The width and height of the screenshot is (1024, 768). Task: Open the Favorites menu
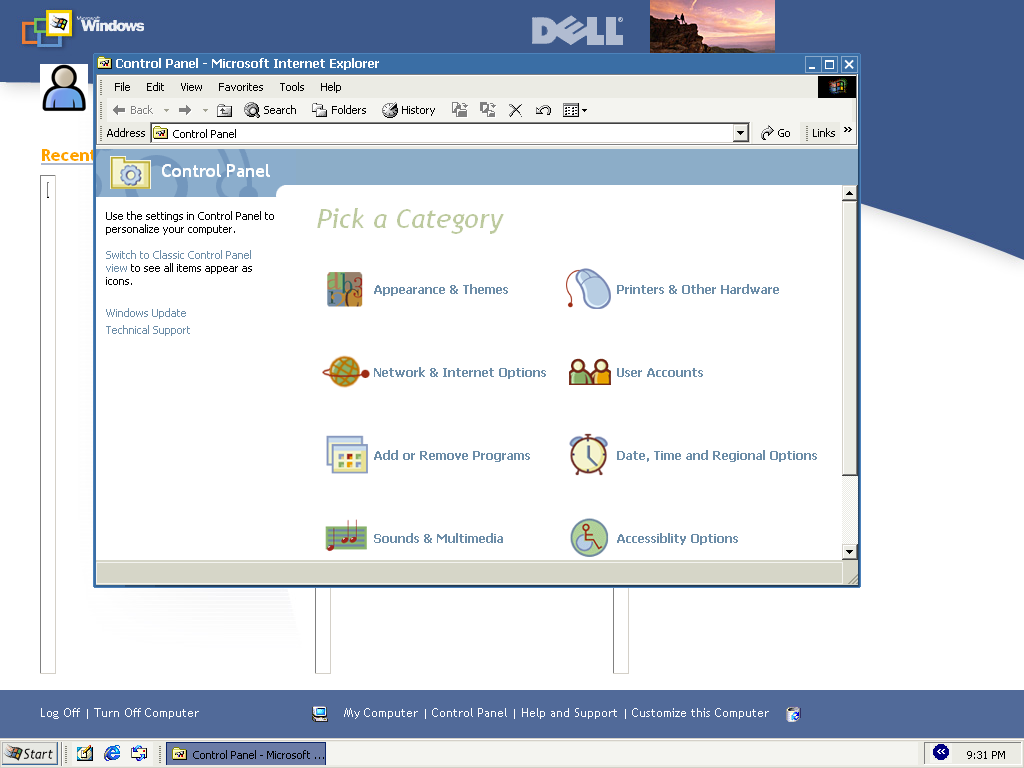pyautogui.click(x=240, y=87)
